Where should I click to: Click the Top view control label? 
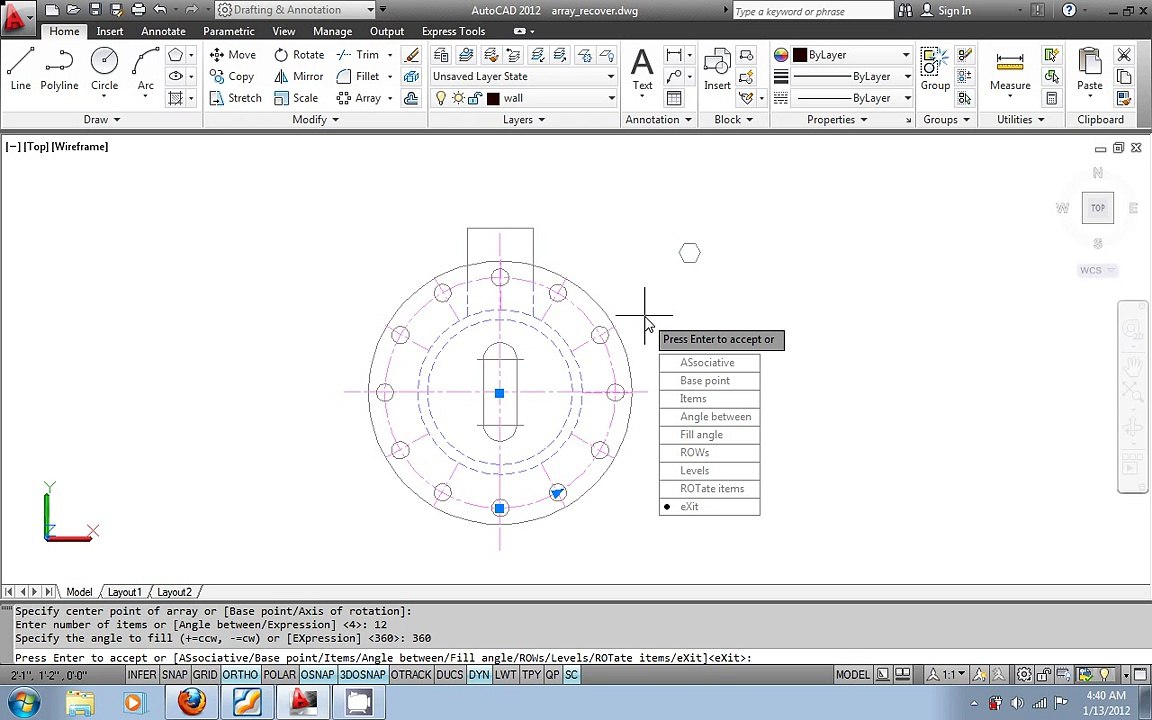click(36, 147)
